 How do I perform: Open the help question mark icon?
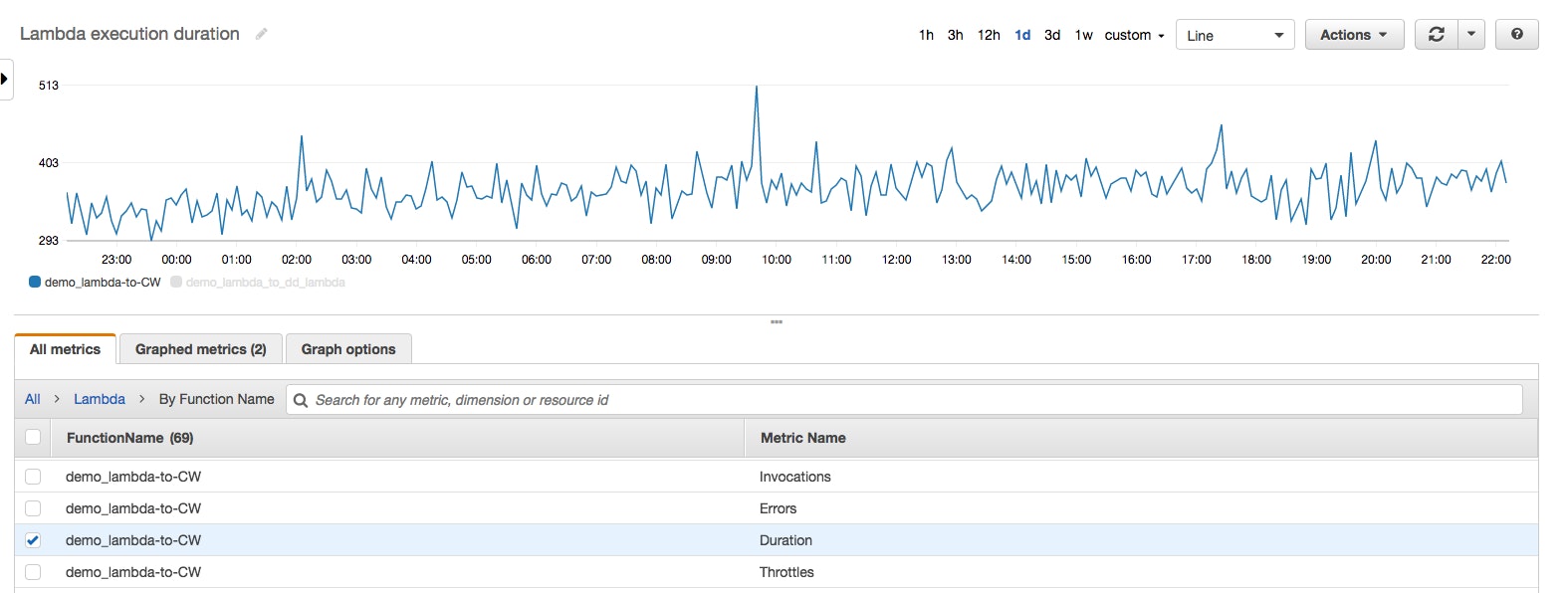[1516, 35]
